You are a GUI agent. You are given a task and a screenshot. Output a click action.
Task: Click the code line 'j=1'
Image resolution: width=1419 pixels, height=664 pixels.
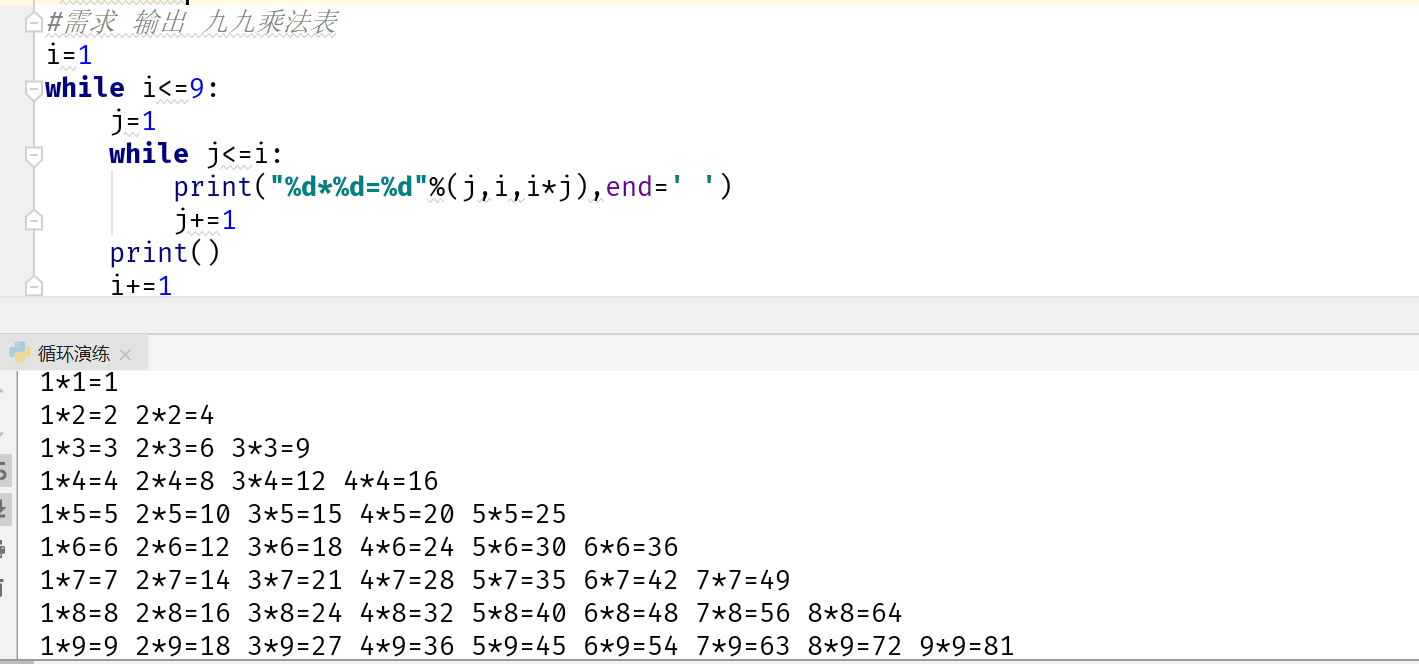[x=133, y=121]
